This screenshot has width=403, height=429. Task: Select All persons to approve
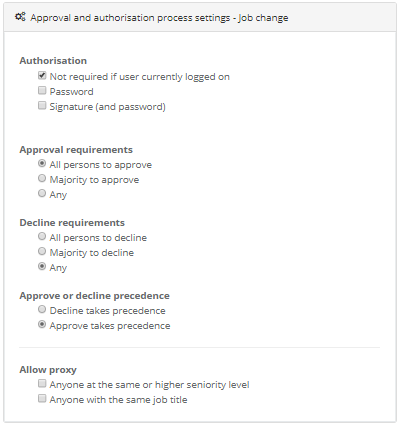[x=42, y=163]
